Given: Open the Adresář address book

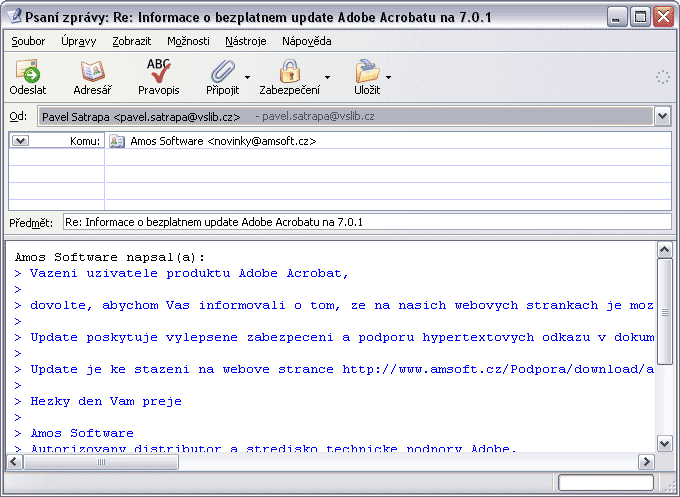Looking at the screenshot, I should point(92,77).
